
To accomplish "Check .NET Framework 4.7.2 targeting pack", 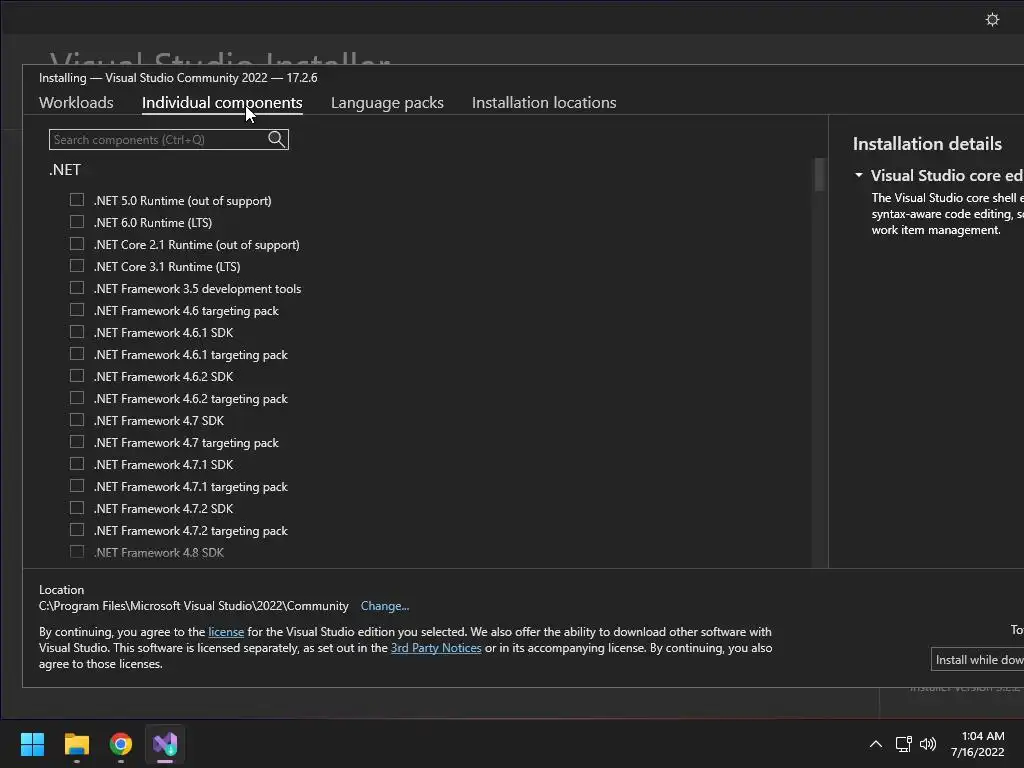I will (77, 530).
